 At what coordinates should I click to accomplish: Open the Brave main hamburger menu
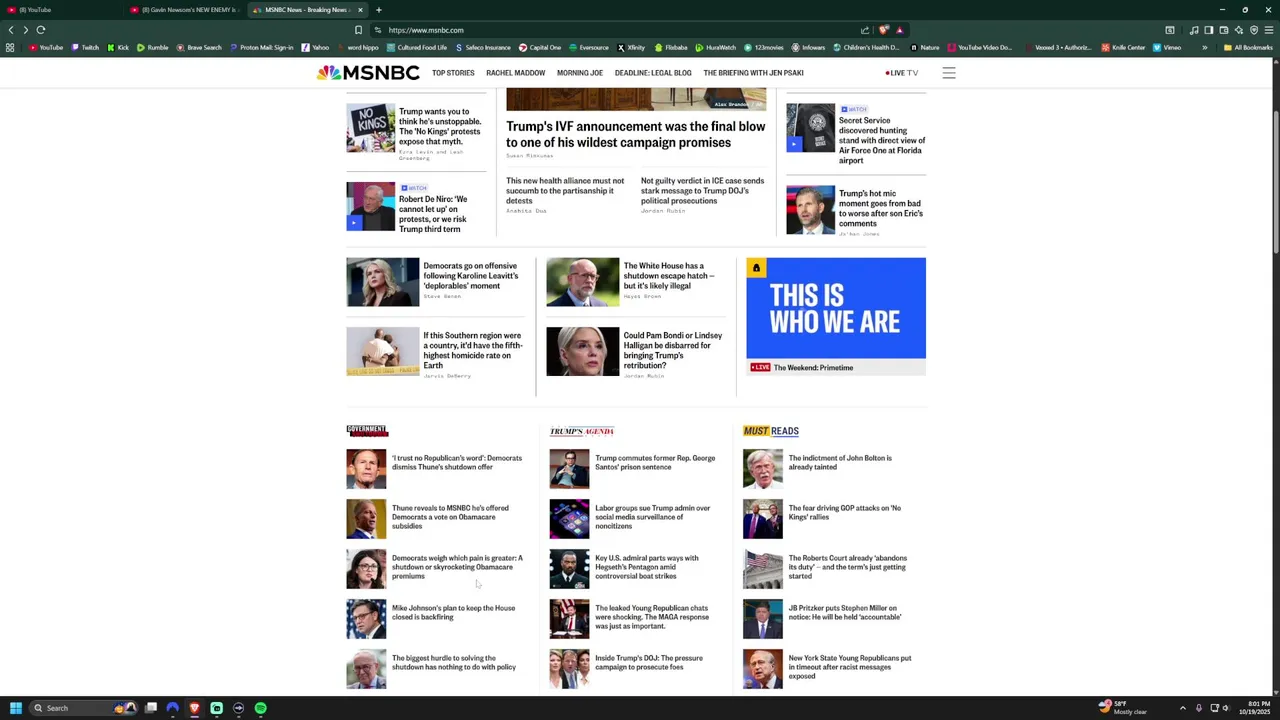[x=1269, y=30]
